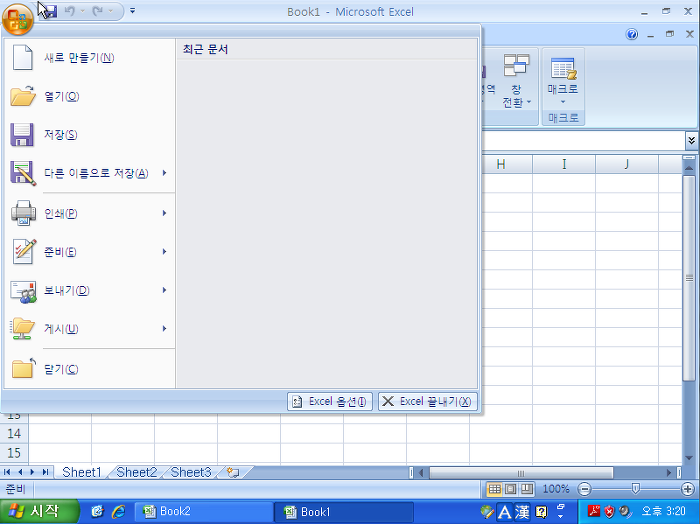Click the zoom out minus button

[x=584, y=489]
